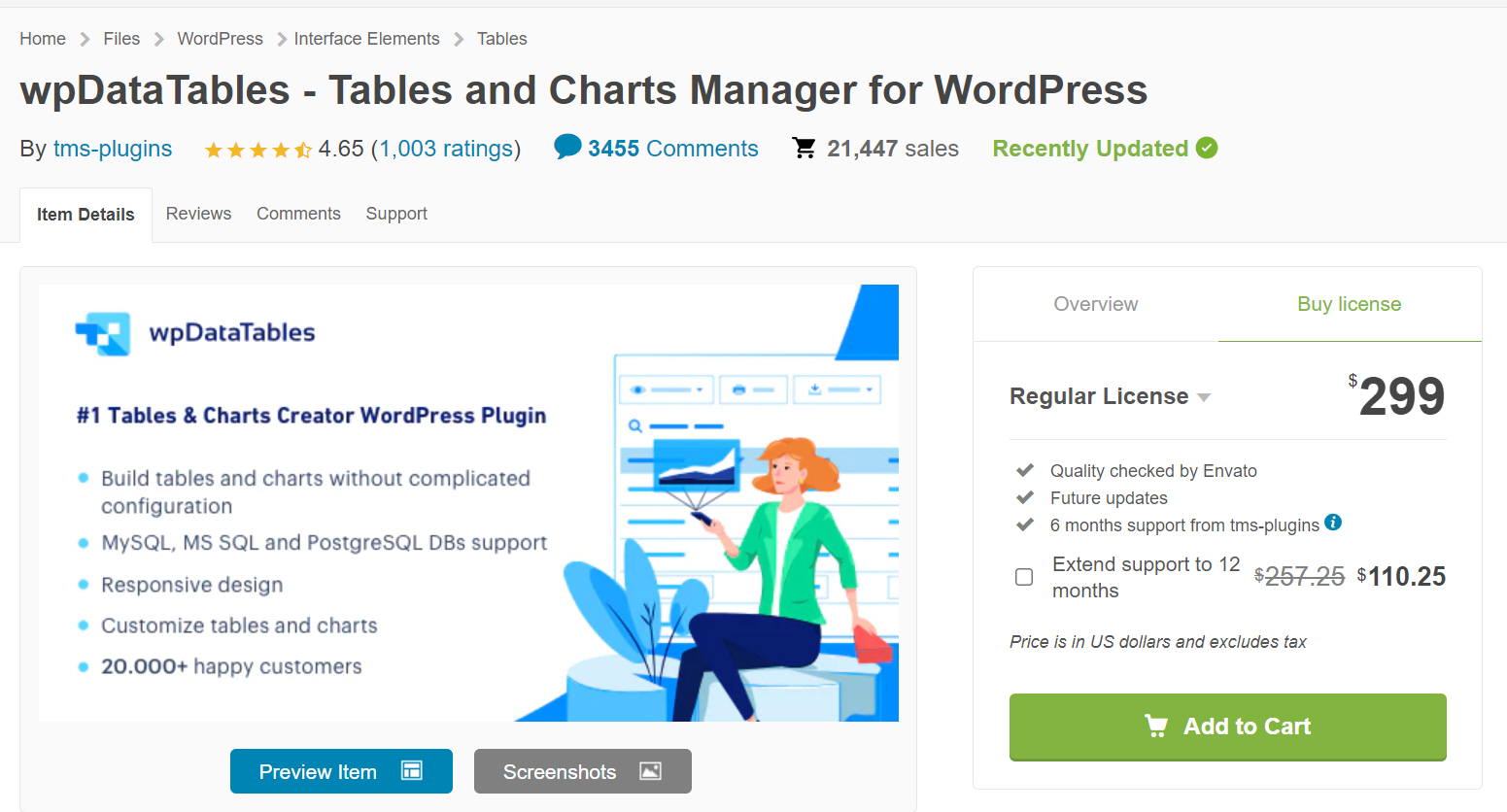Click the wpDataTables logo icon in banner
1507x812 pixels.
(x=103, y=333)
